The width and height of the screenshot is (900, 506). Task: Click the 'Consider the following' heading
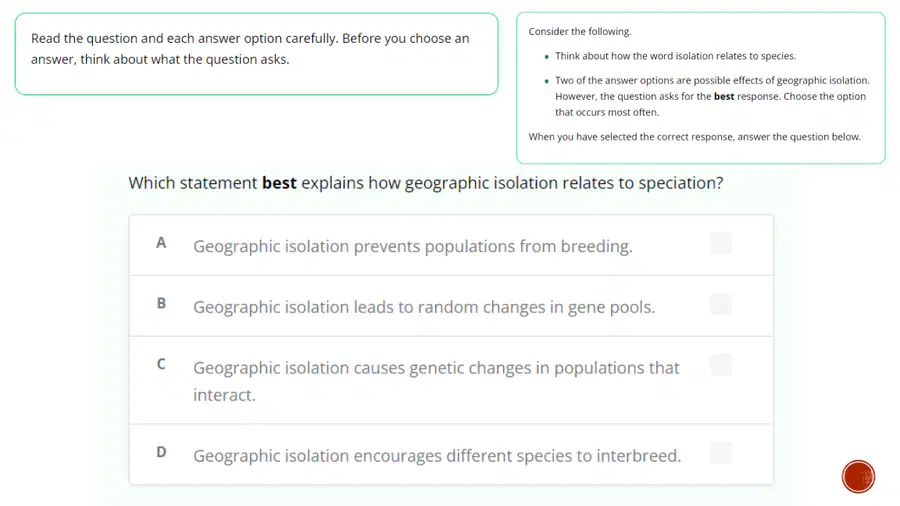click(x=580, y=32)
